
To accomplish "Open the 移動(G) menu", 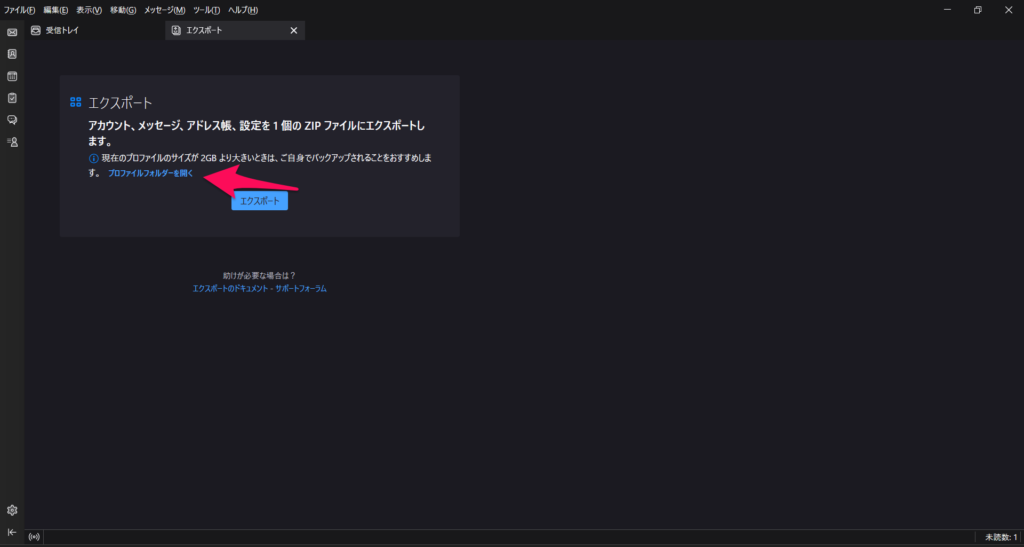I will (123, 10).
